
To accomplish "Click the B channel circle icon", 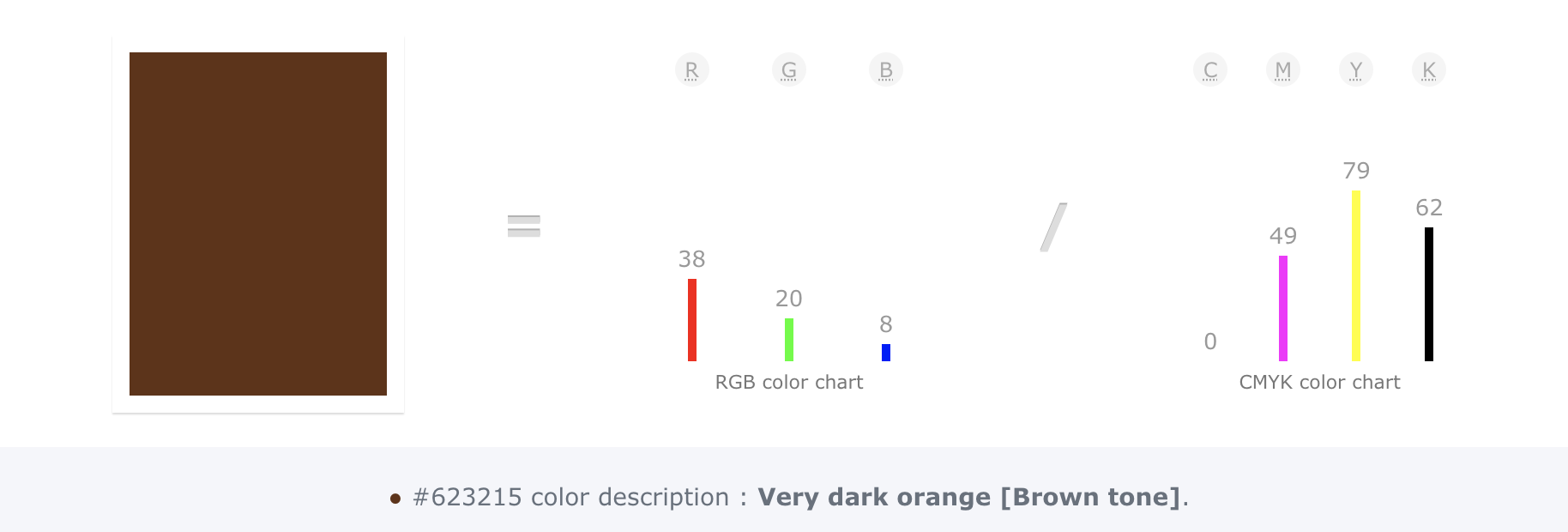I will point(886,70).
